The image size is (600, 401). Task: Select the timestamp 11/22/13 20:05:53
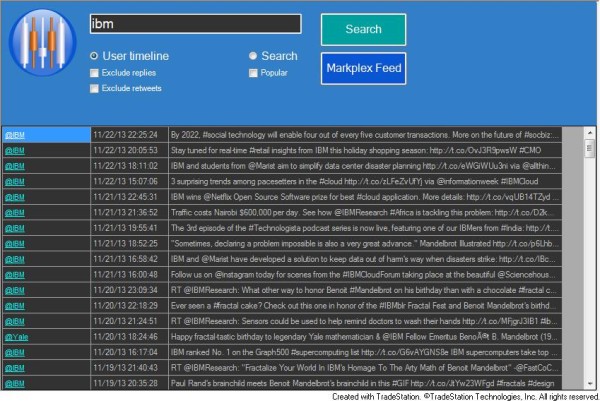[x=126, y=150]
